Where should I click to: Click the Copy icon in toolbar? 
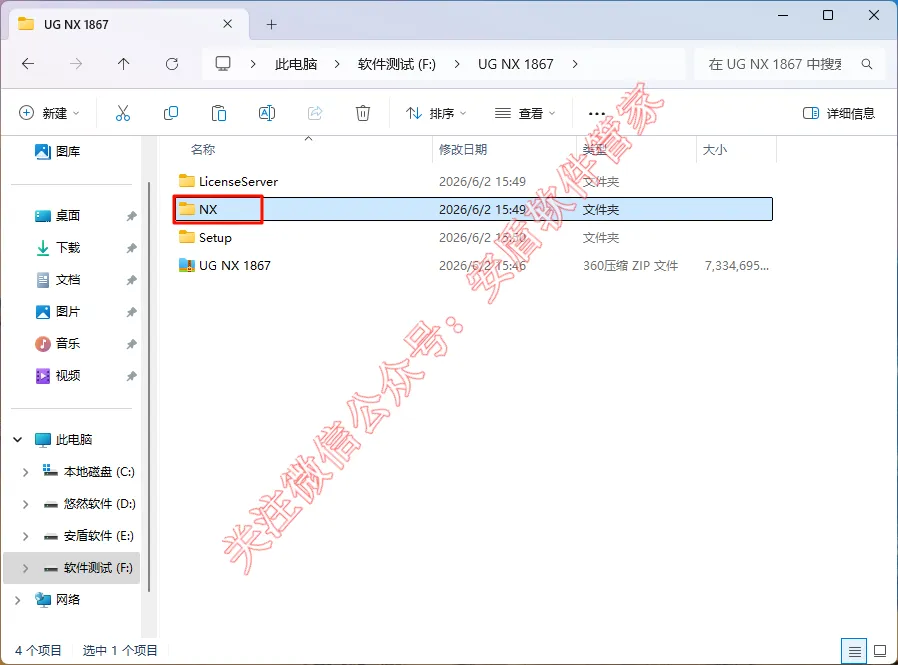point(171,113)
